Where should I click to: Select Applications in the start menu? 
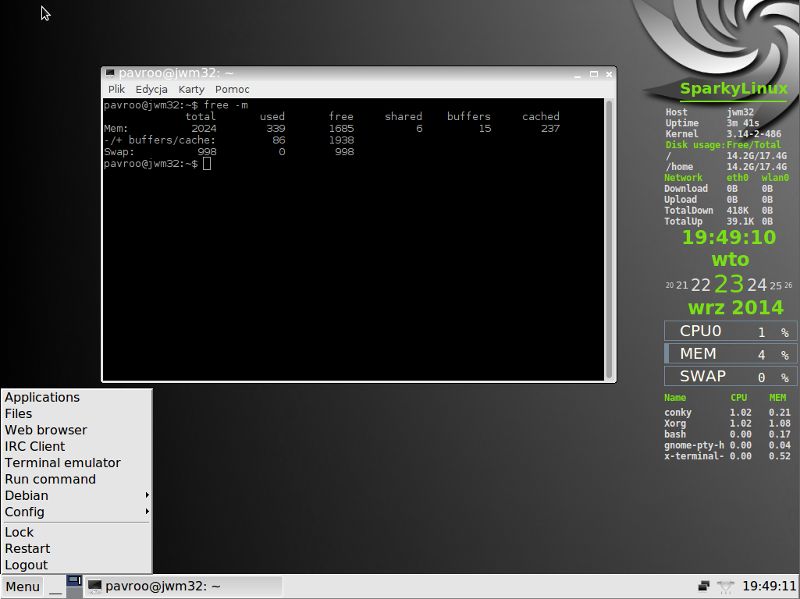point(42,397)
